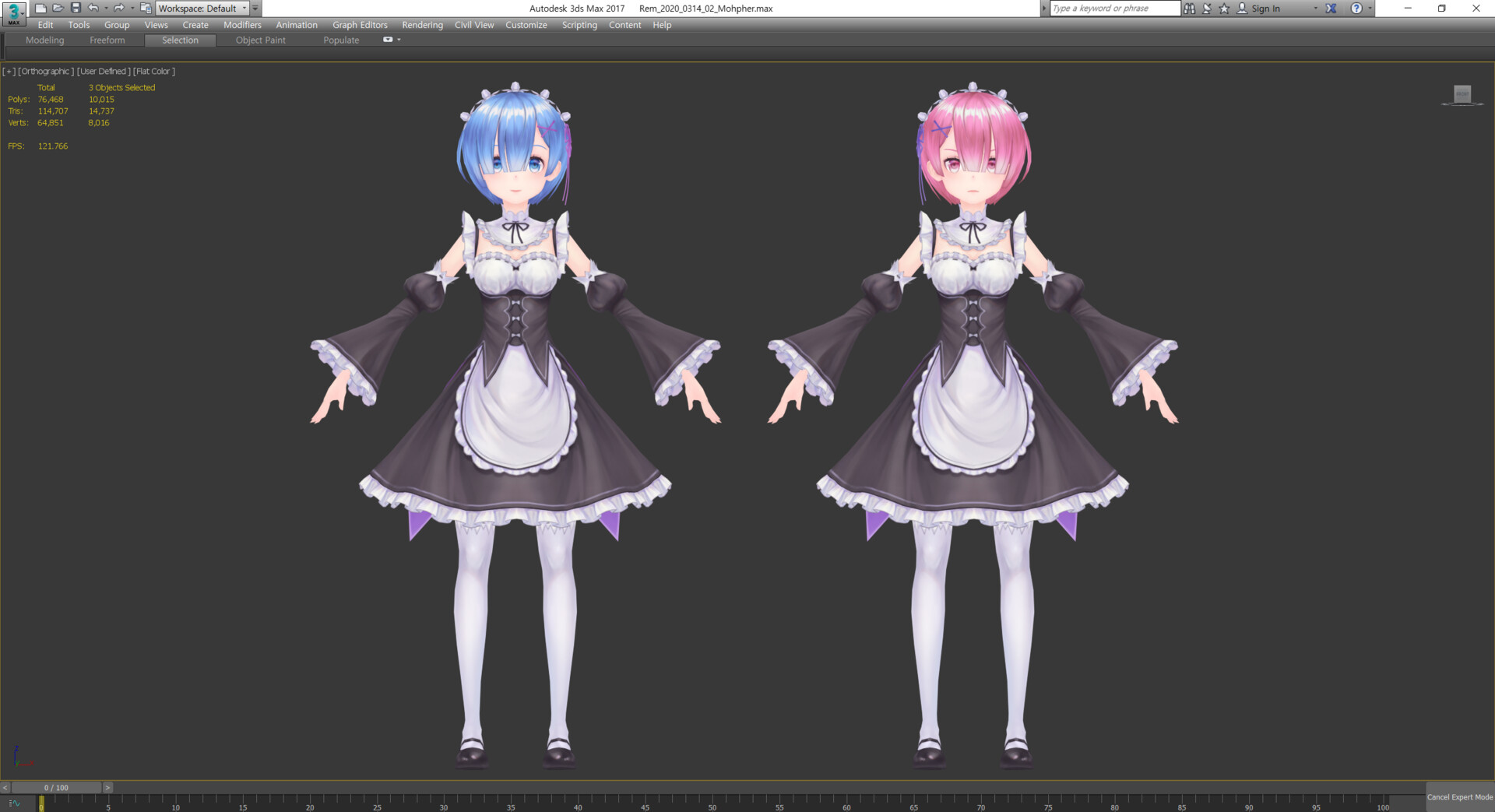1495x812 pixels.
Task: Undo the last action with Undo arrow
Action: (93, 8)
